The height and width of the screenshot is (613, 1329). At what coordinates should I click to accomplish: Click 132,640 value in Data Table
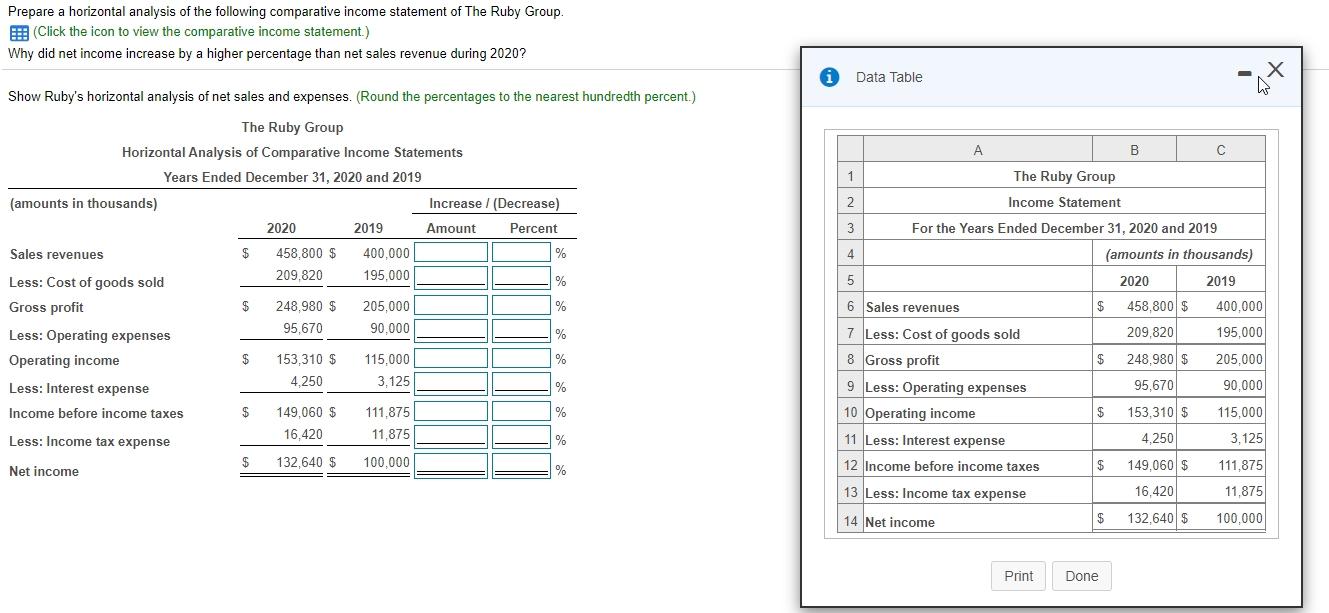1150,518
